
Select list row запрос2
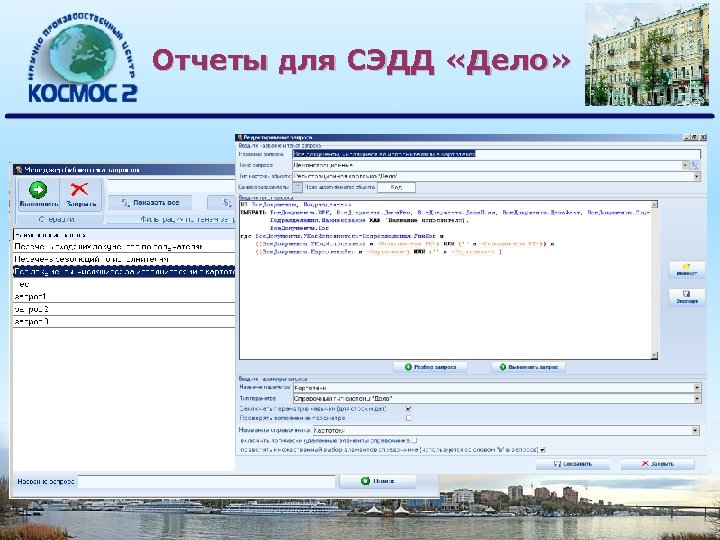click(x=124, y=309)
